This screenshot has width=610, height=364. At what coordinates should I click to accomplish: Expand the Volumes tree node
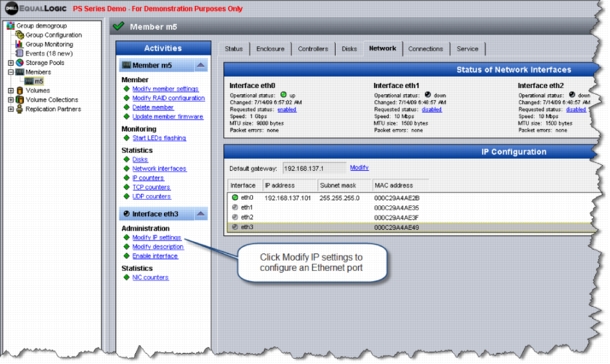[x=11, y=91]
